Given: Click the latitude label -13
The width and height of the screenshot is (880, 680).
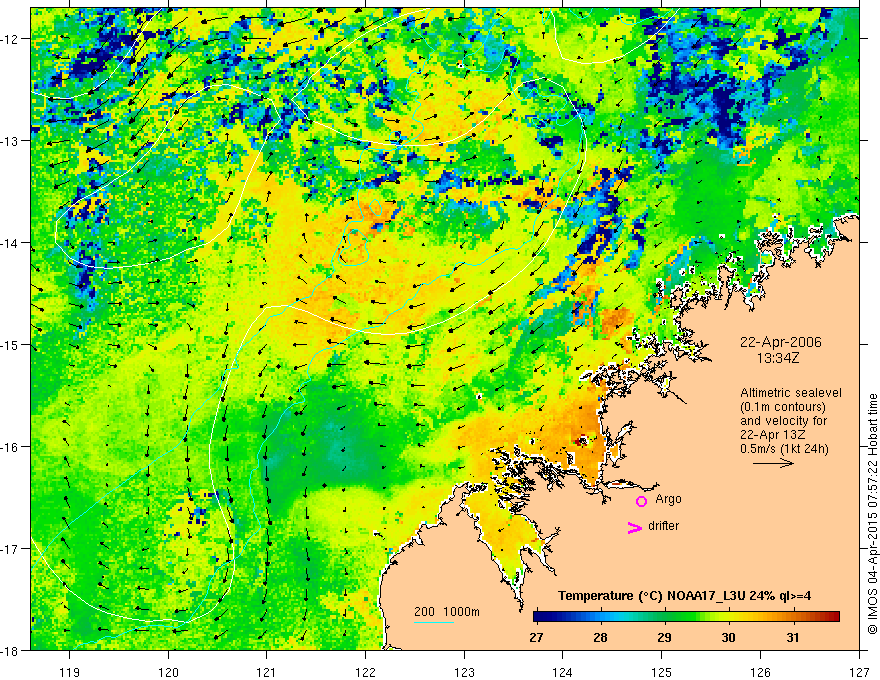Looking at the screenshot, I should pyautogui.click(x=10, y=141).
